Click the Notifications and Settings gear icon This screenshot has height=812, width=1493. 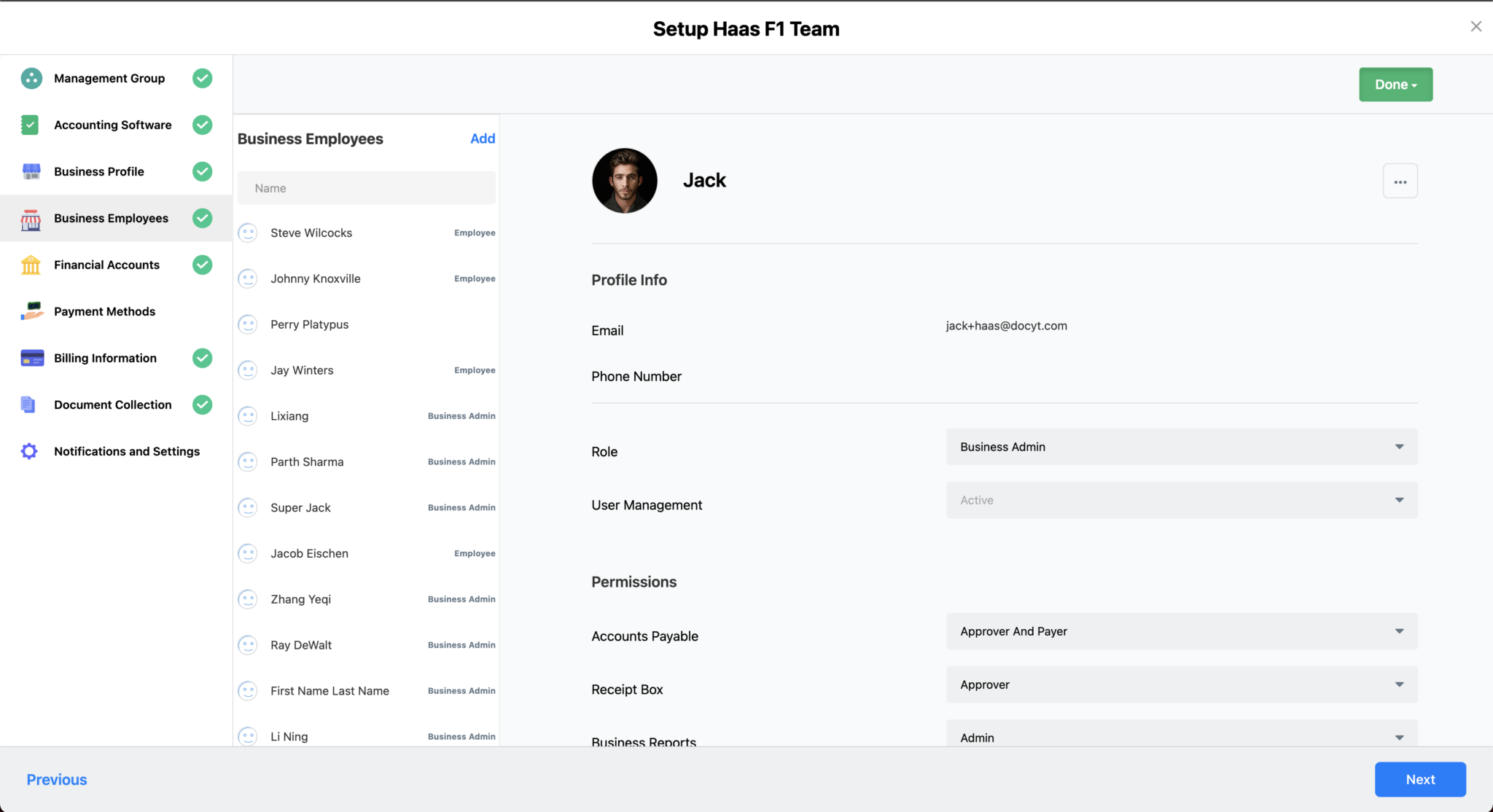click(x=29, y=451)
